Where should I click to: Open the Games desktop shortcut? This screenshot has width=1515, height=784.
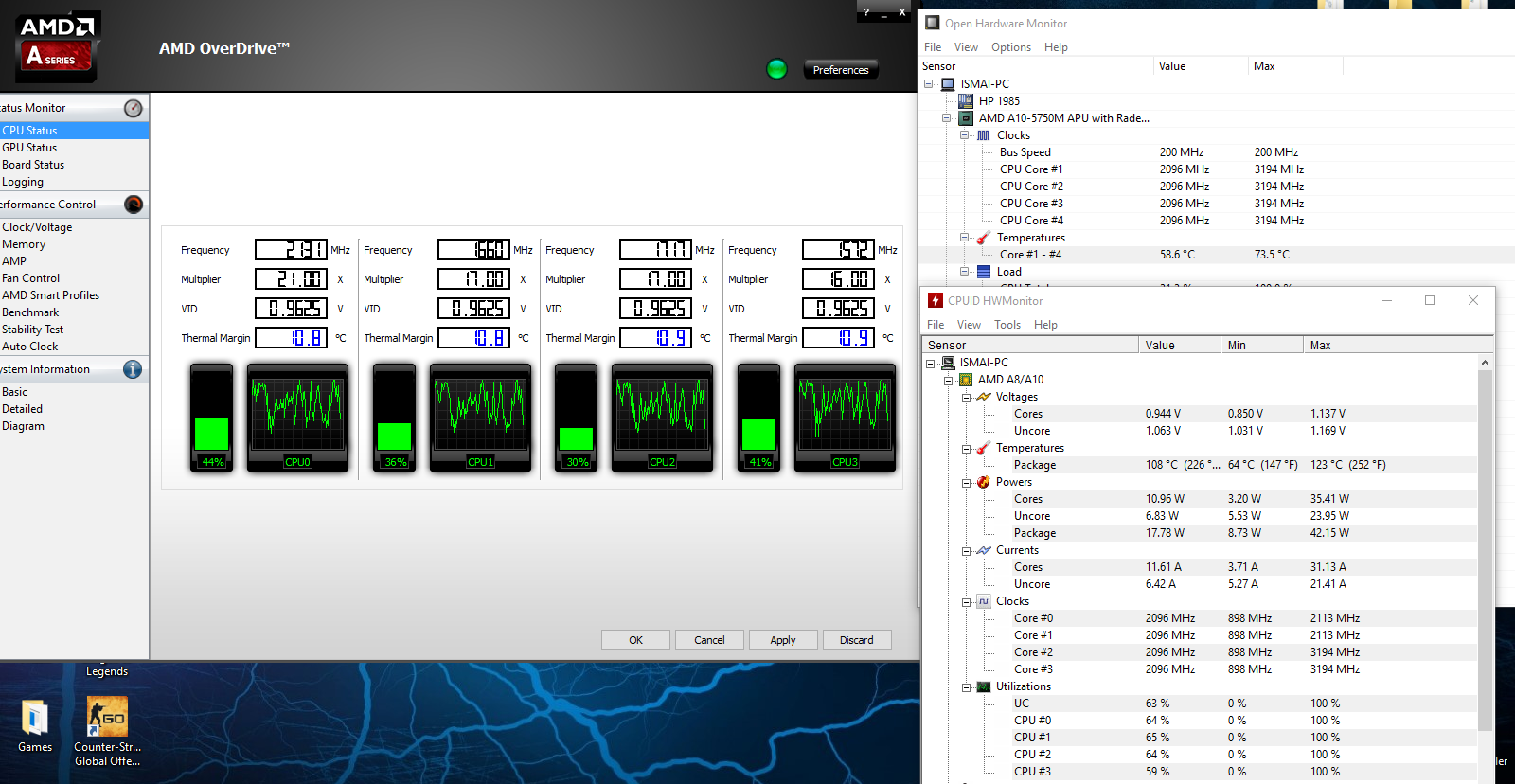(35, 726)
